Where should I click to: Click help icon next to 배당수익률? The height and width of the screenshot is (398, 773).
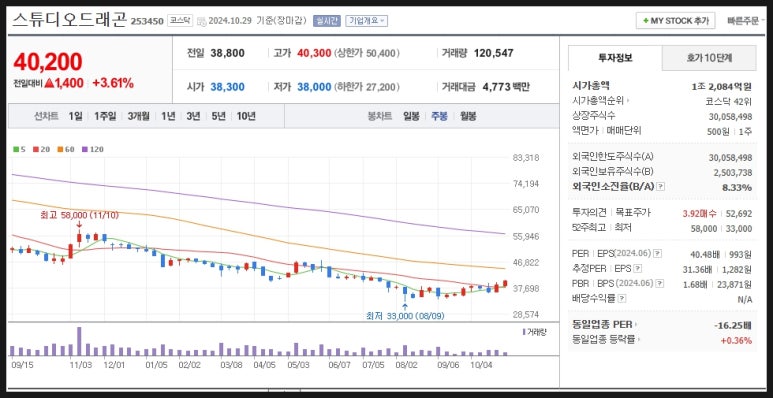click(622, 299)
